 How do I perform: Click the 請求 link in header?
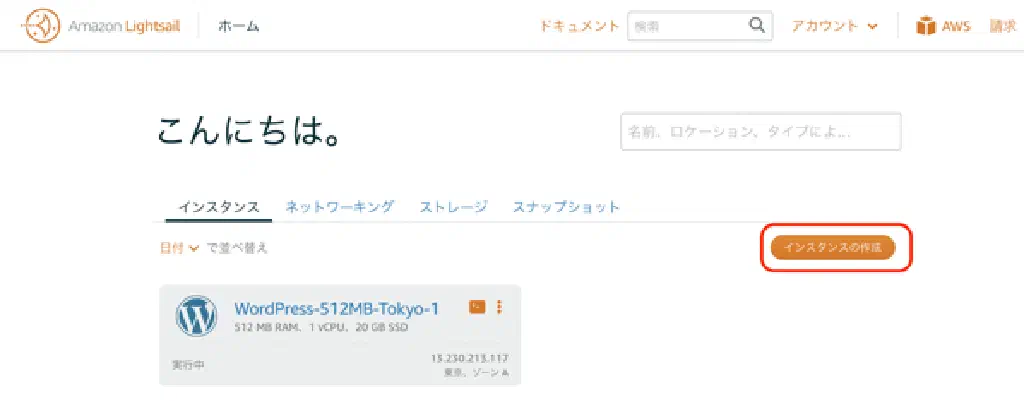coord(1003,26)
